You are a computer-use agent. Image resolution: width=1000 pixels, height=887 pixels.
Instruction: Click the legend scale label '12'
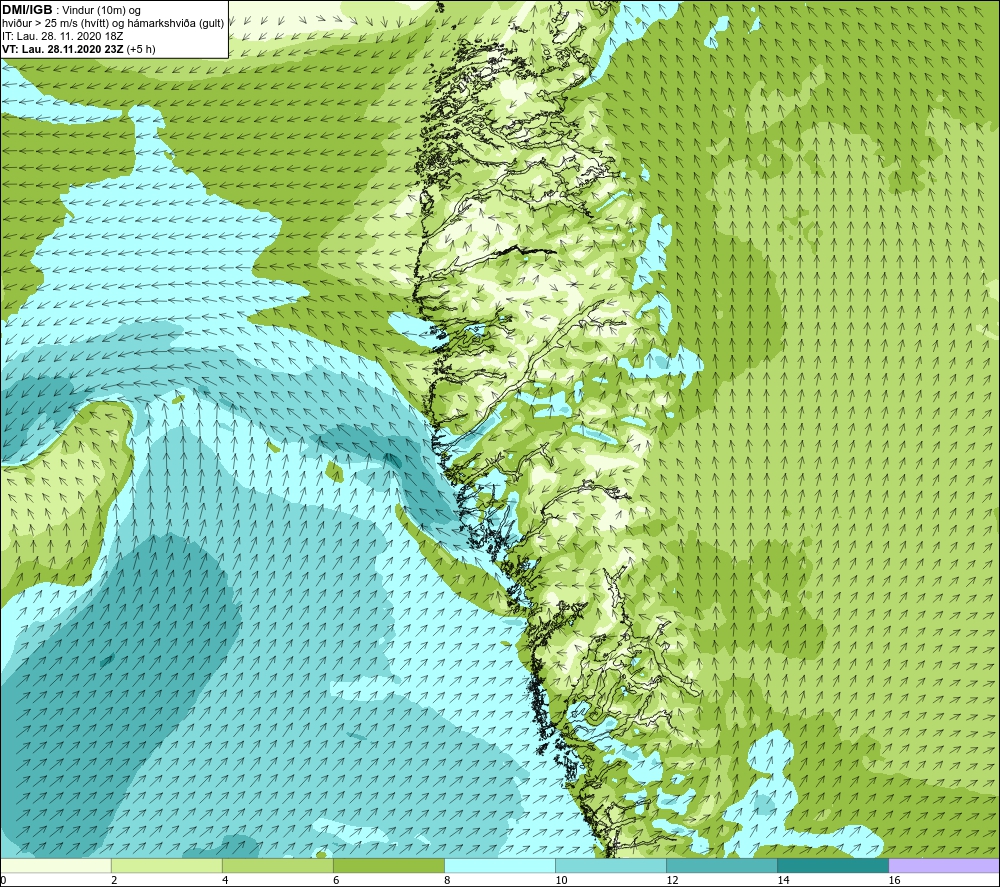672,880
